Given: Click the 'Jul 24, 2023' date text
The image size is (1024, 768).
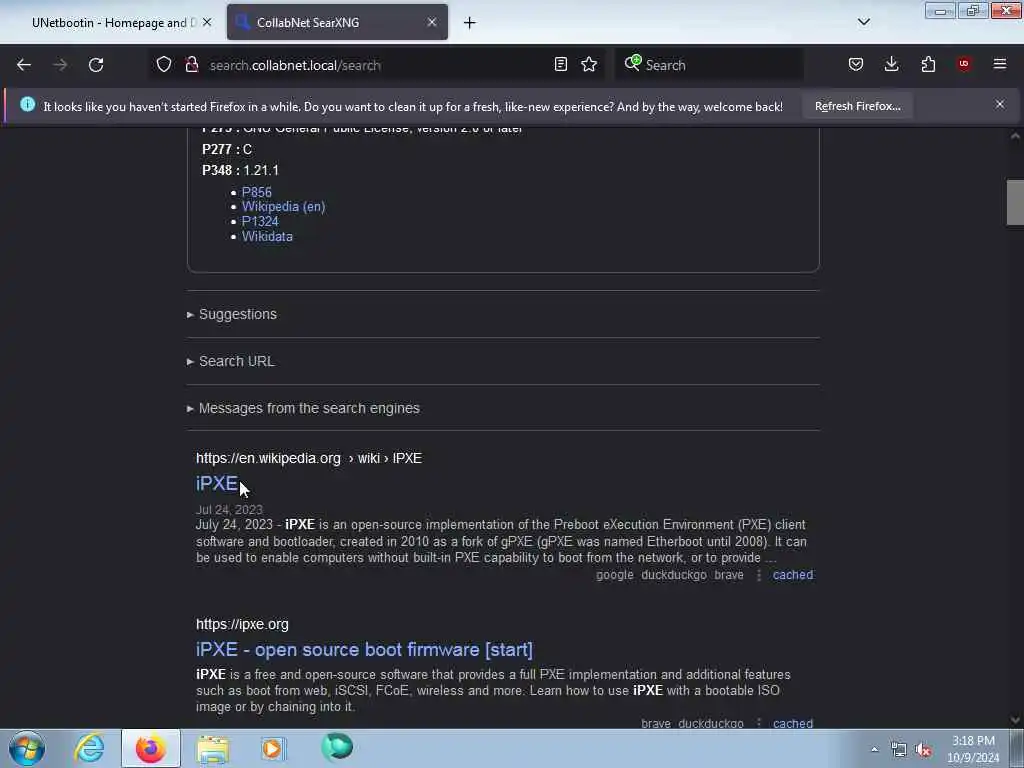Looking at the screenshot, I should [x=229, y=509].
